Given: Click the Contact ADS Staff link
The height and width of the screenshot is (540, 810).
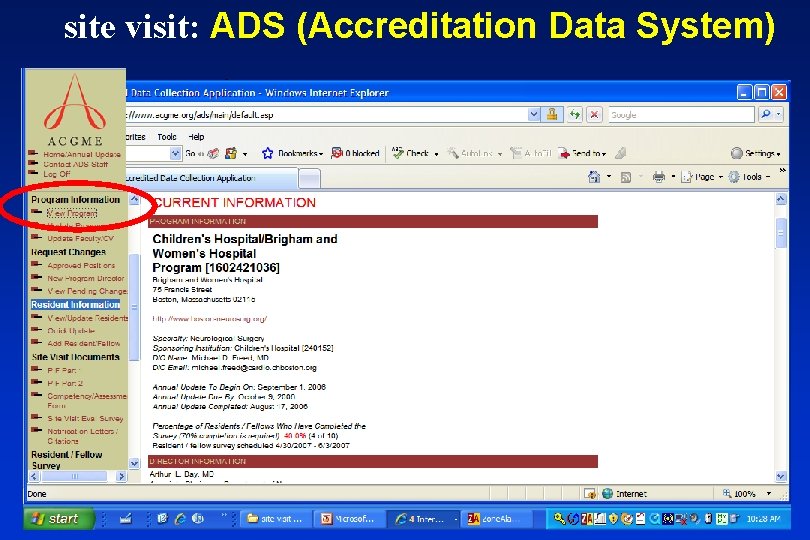Looking at the screenshot, I should (75, 164).
